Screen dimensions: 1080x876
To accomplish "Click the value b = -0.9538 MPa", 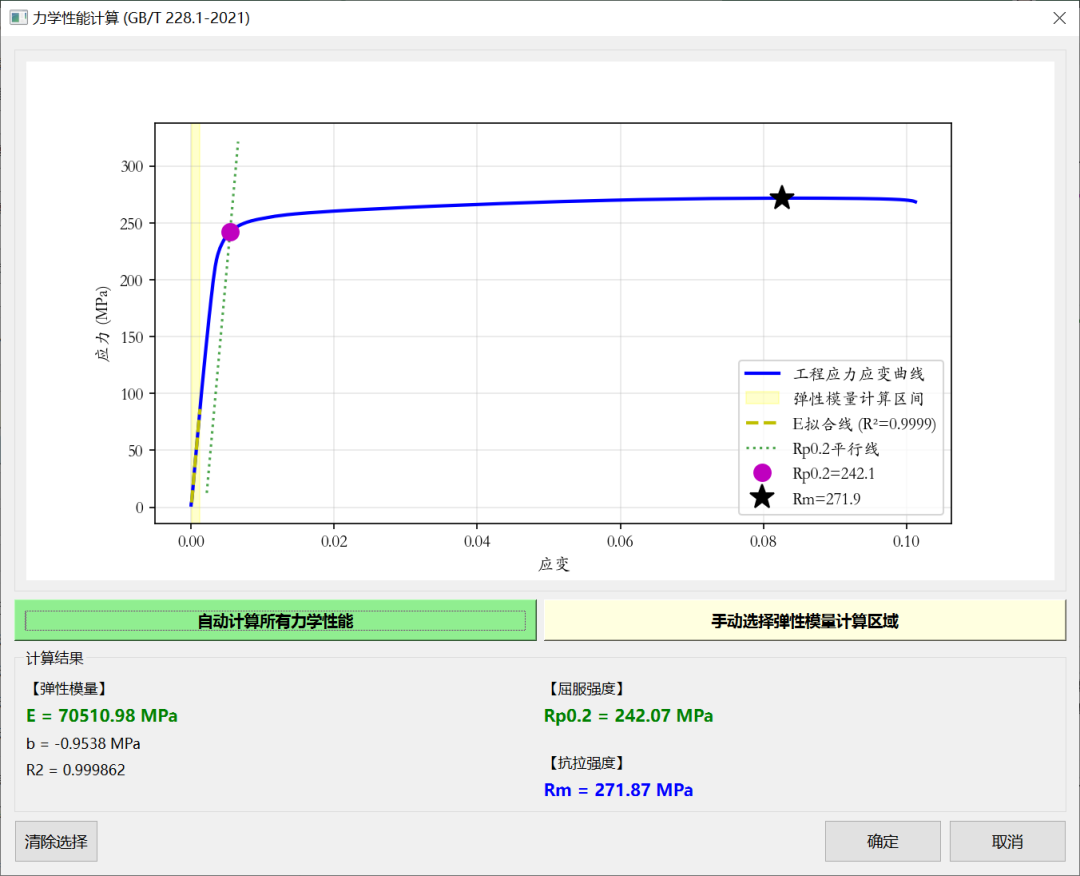I will (x=83, y=744).
